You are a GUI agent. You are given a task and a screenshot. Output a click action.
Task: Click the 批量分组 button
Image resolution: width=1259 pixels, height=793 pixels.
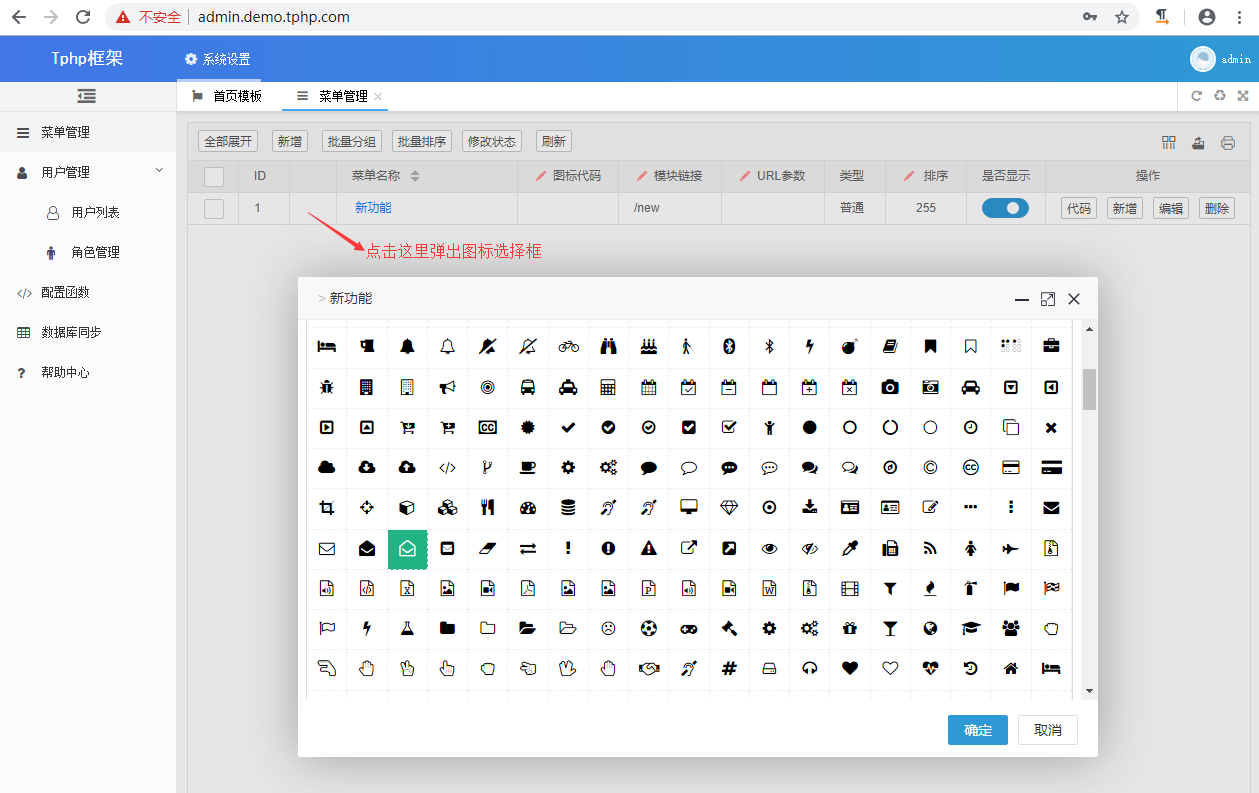pyautogui.click(x=352, y=142)
